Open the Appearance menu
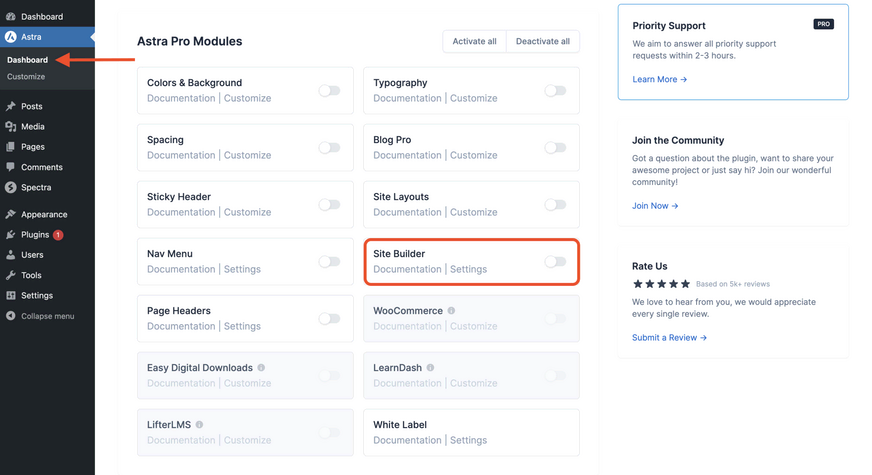 click(44, 214)
